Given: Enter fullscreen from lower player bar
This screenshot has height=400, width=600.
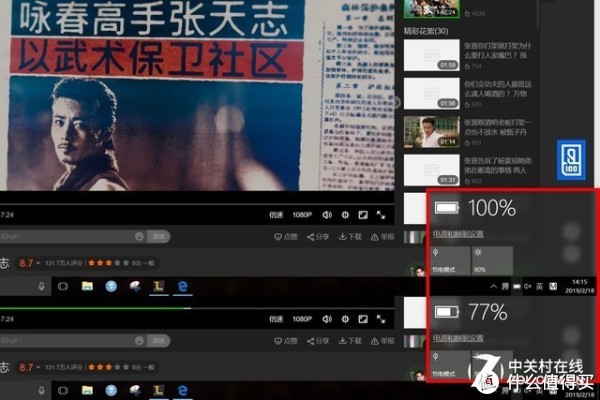Looking at the screenshot, I should [381, 319].
